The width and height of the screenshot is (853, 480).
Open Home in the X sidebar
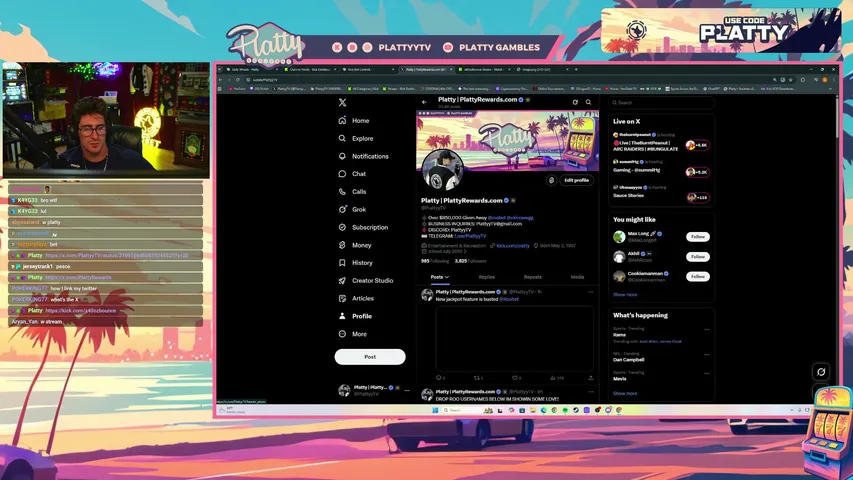pos(354,121)
